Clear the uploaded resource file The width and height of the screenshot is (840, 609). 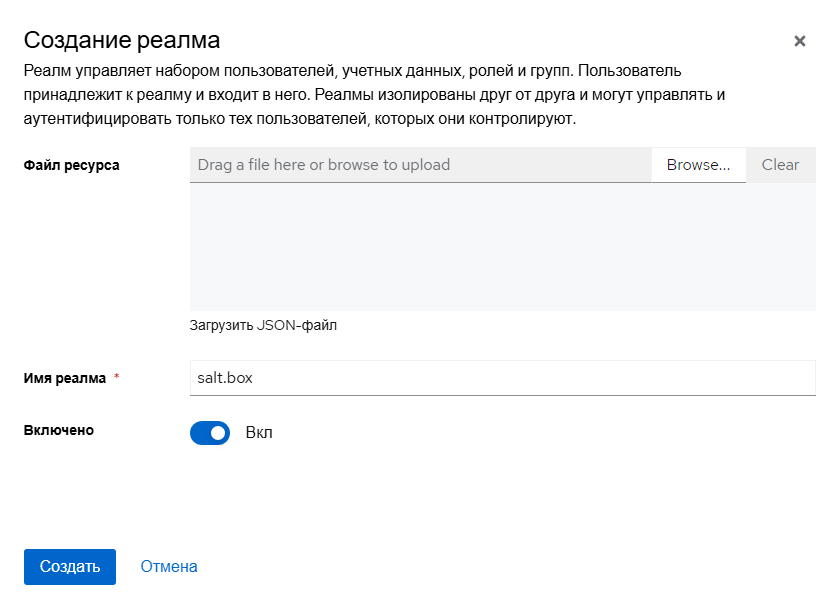(780, 164)
